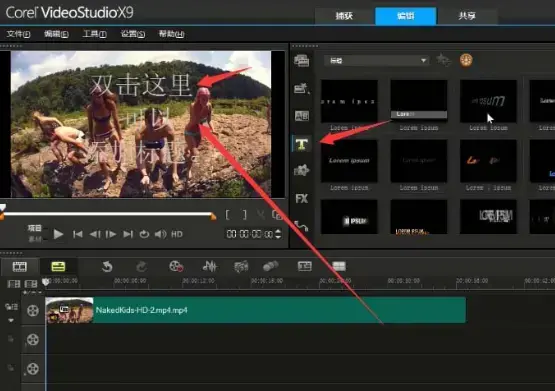
Task: Open the Instant Project library icon
Action: 302,88
